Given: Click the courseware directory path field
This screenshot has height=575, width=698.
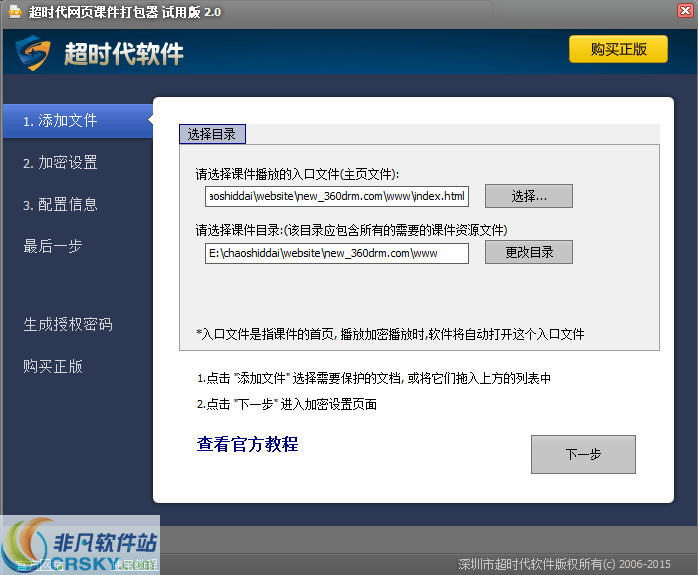Looking at the screenshot, I should tap(337, 253).
